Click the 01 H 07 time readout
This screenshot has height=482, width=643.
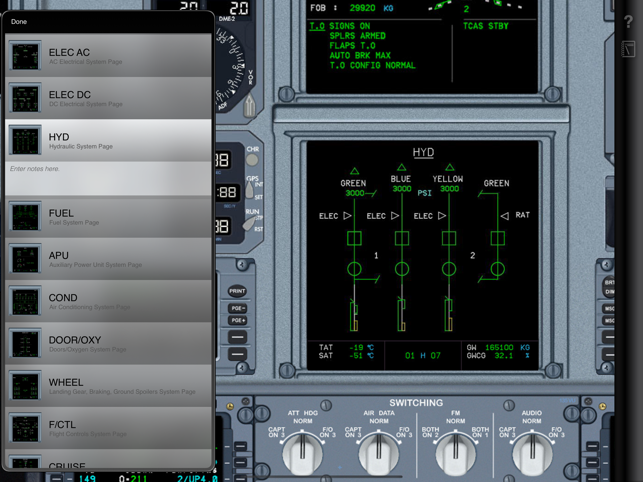(423, 356)
